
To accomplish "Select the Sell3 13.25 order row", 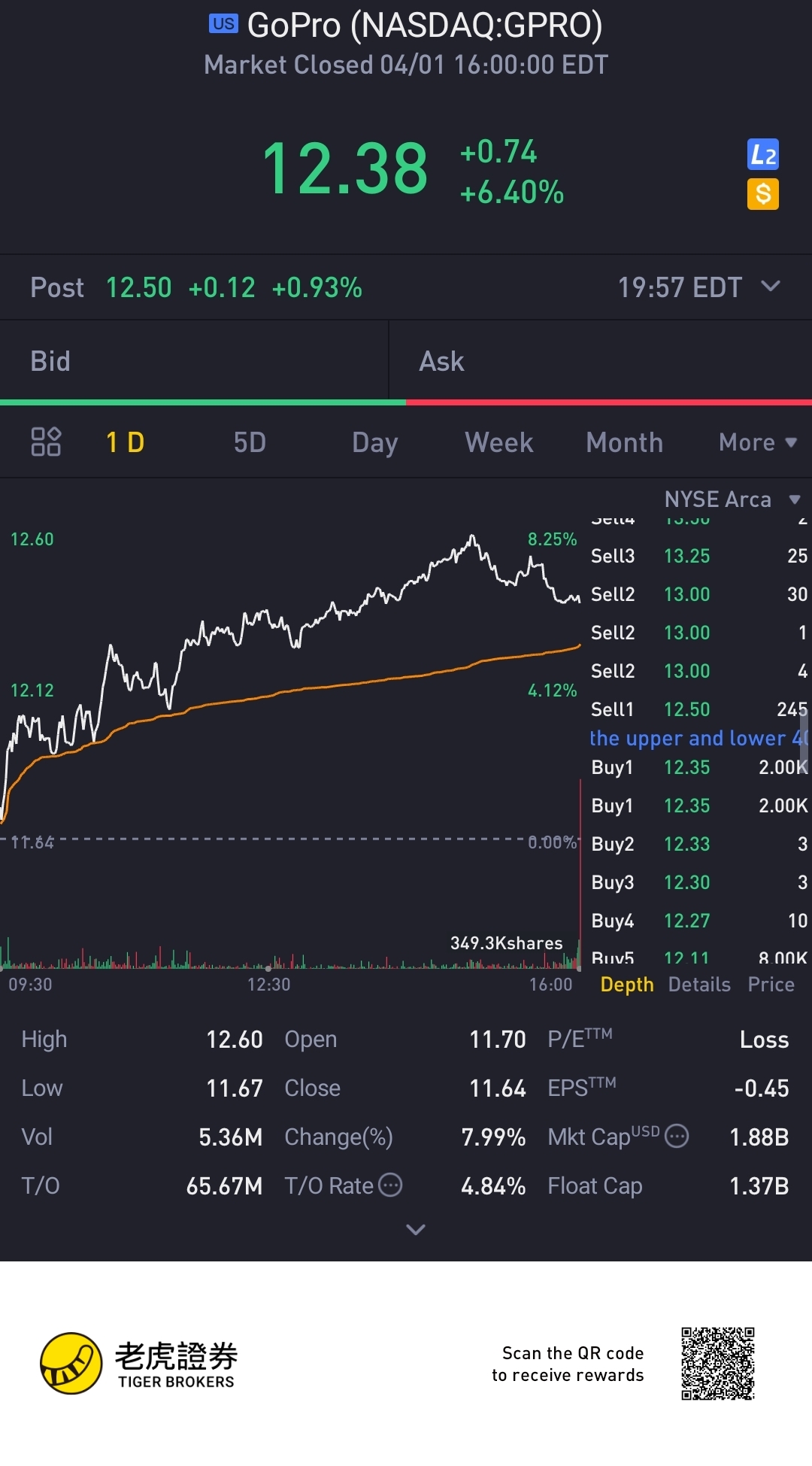I will pyautogui.click(x=698, y=556).
